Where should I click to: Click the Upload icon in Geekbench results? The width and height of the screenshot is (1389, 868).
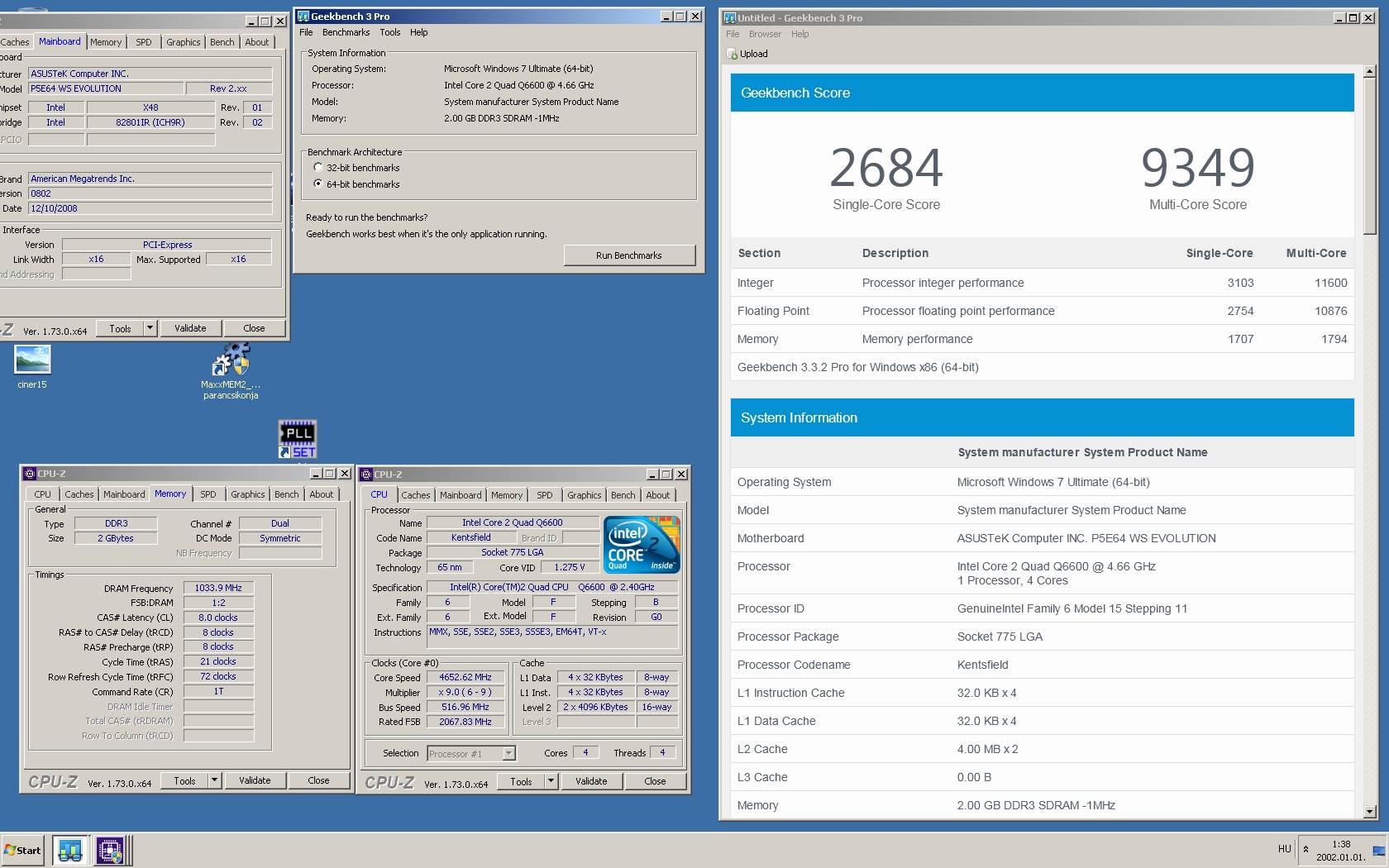pyautogui.click(x=732, y=54)
